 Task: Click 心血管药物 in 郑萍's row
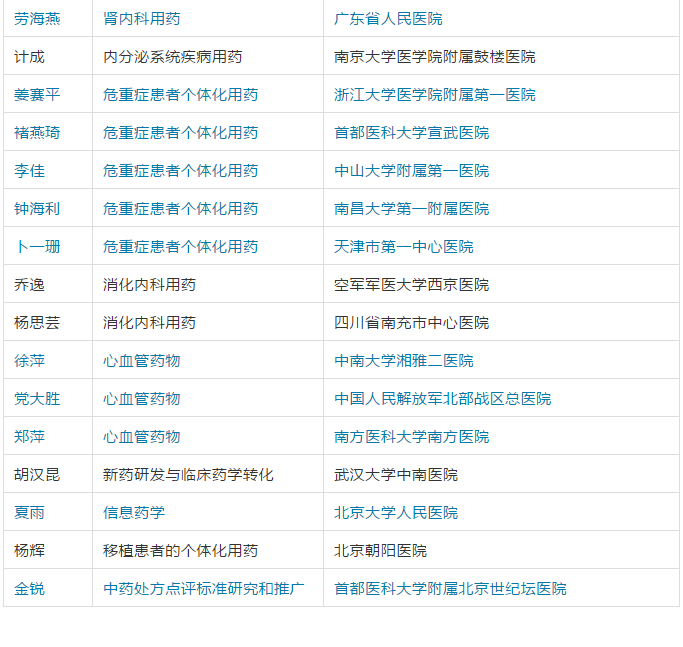[142, 436]
